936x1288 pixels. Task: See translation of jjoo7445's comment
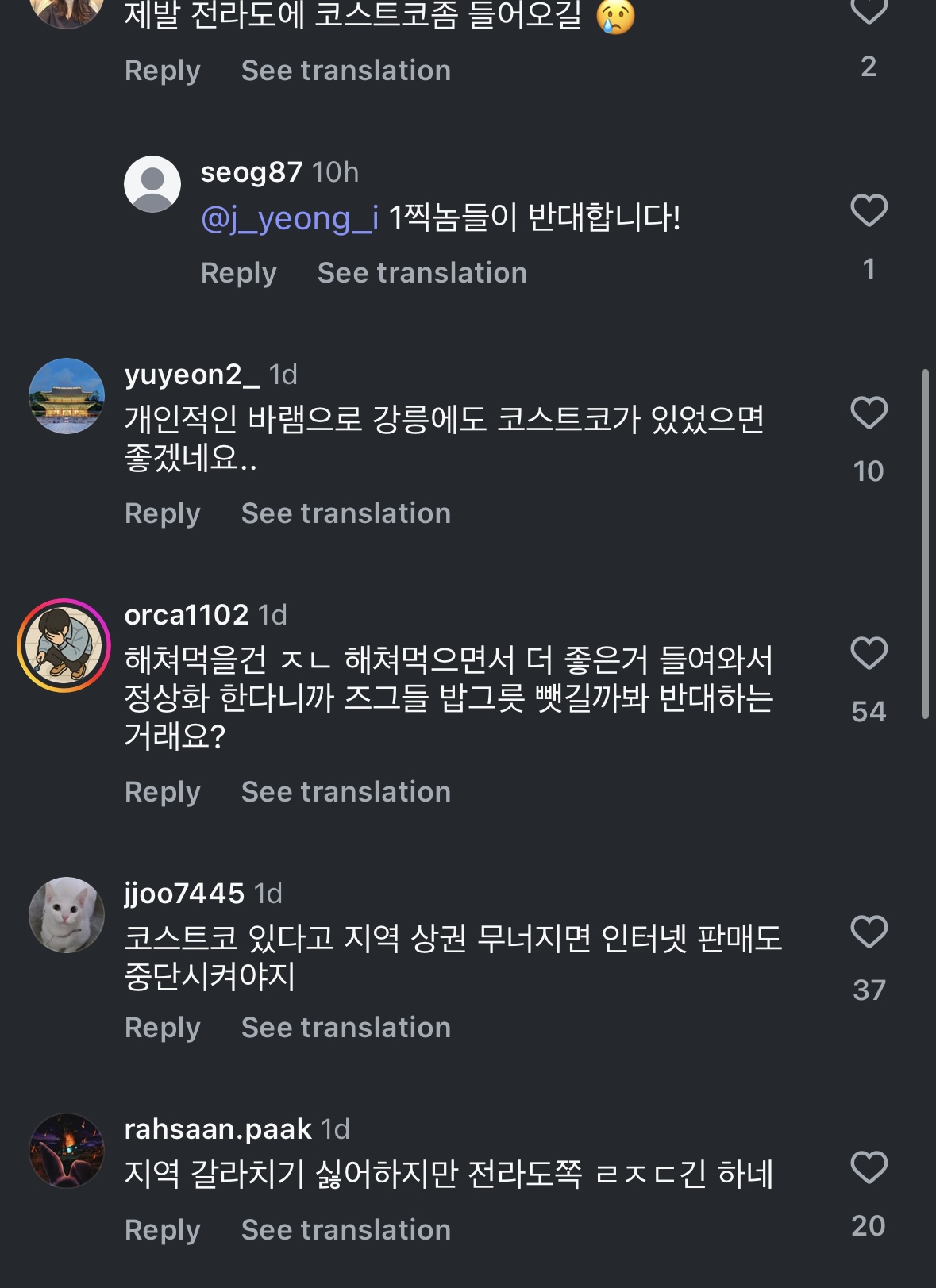pos(345,1028)
